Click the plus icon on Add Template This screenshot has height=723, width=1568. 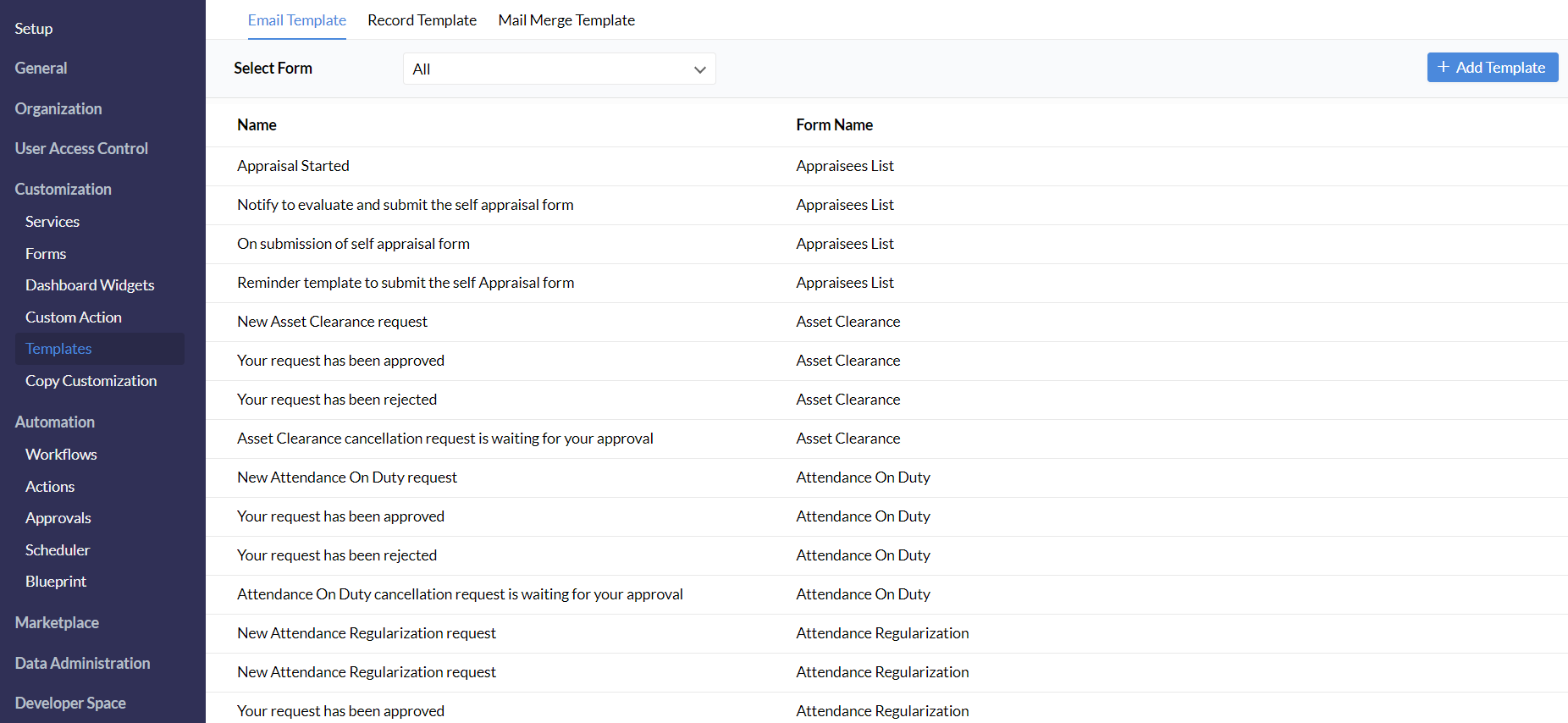(x=1444, y=67)
